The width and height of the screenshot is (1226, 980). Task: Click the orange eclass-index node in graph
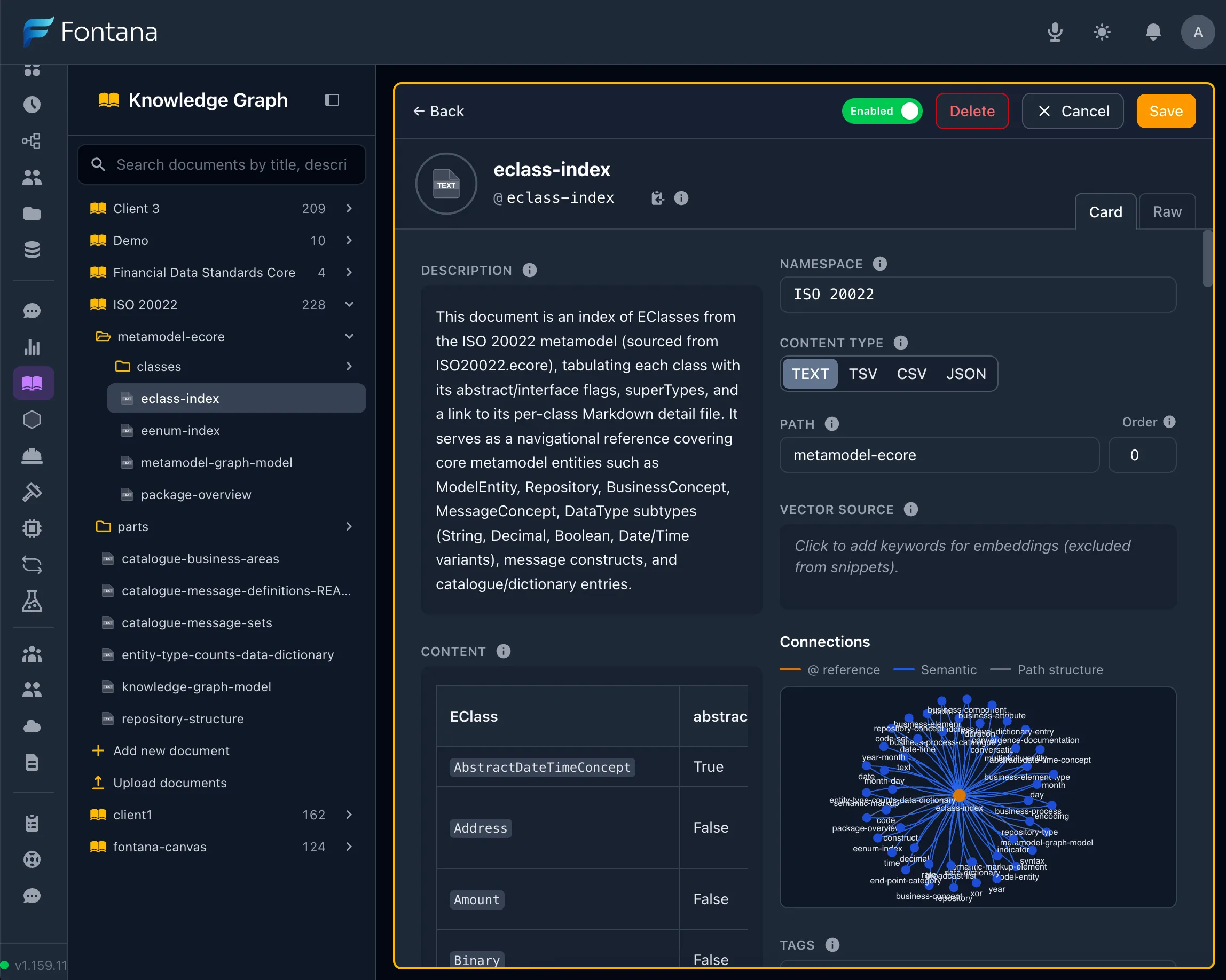[960, 795]
